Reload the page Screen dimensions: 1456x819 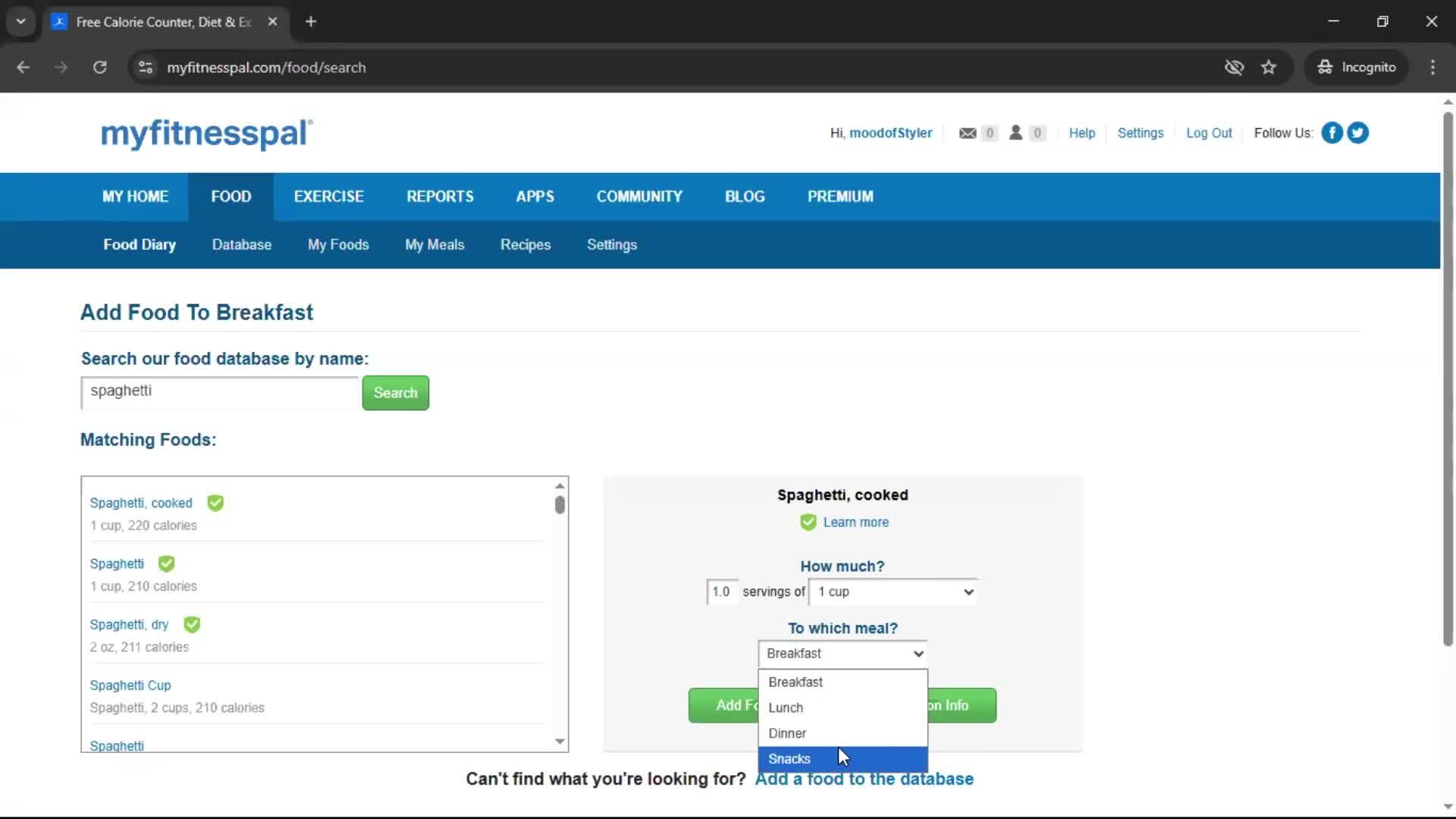(99, 67)
